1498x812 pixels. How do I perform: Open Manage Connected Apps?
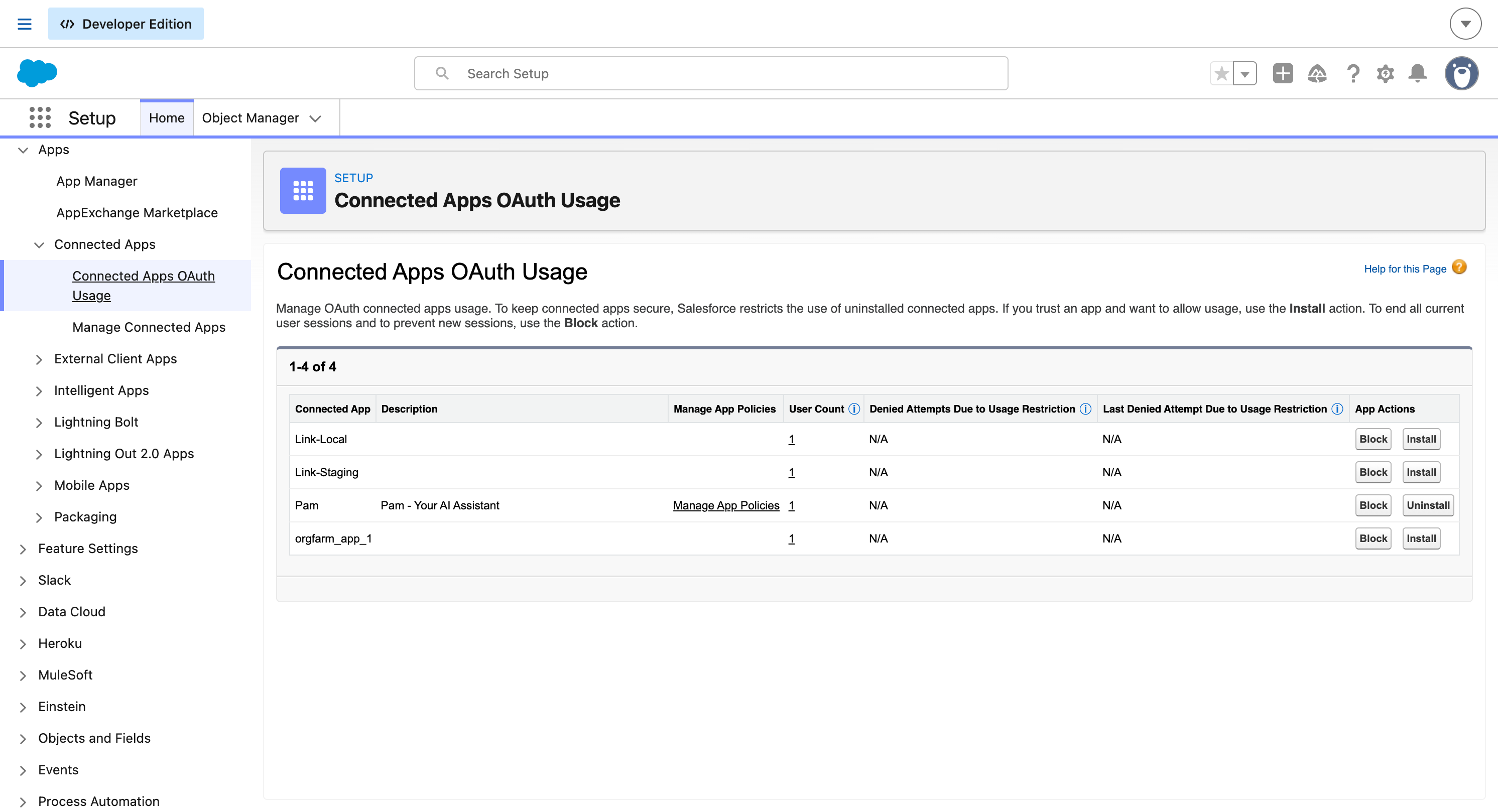tap(149, 327)
